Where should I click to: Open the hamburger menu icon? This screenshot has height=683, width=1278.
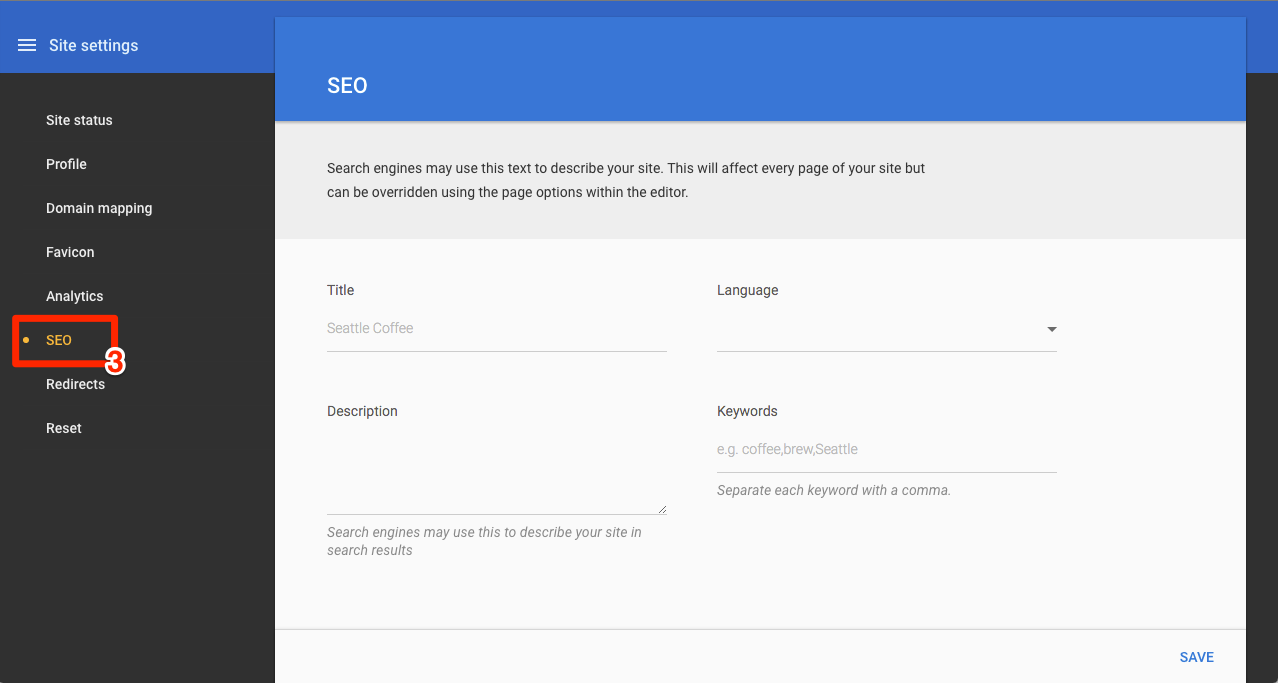tap(27, 45)
